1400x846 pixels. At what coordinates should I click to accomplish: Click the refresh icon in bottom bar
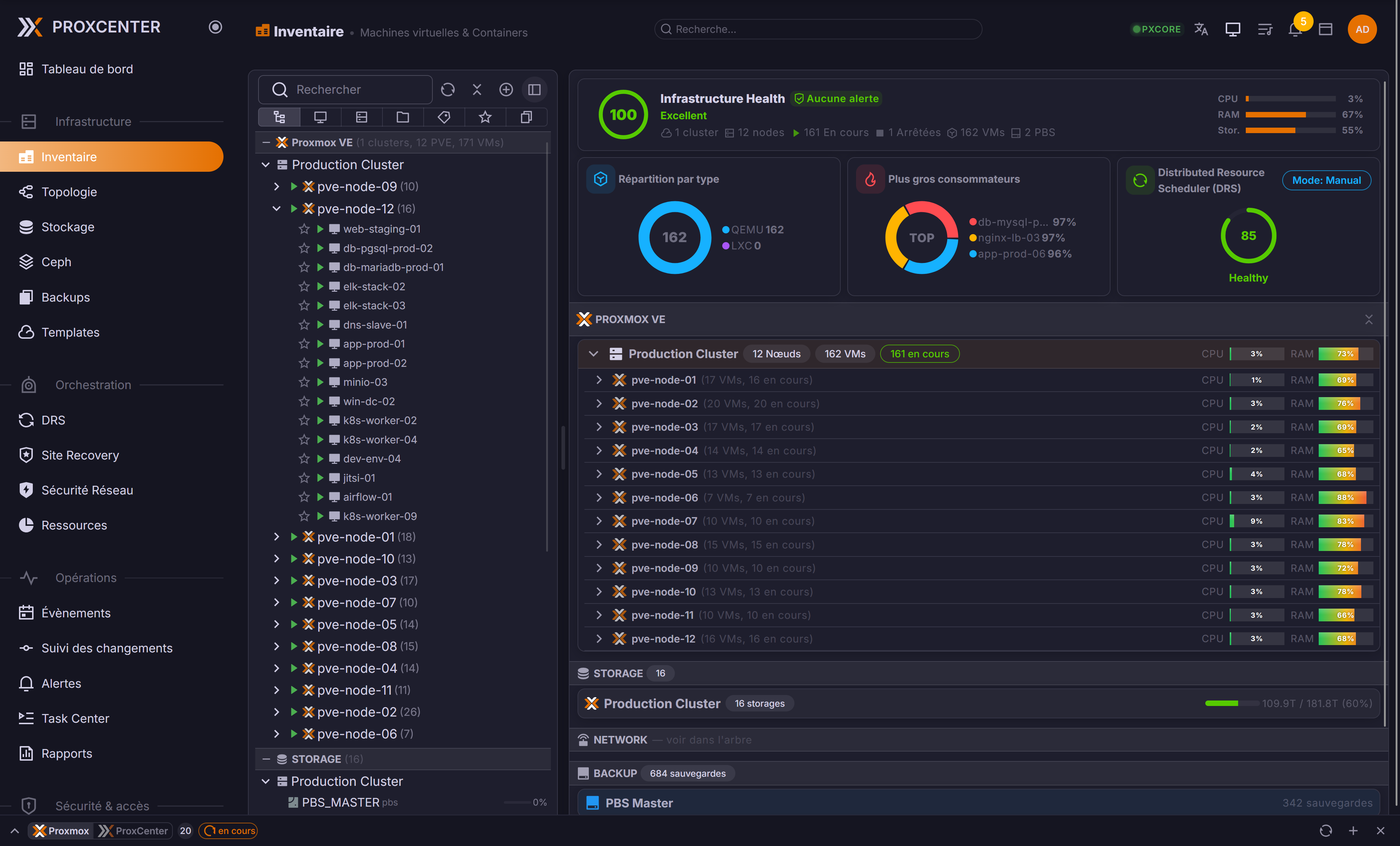pos(1326,831)
